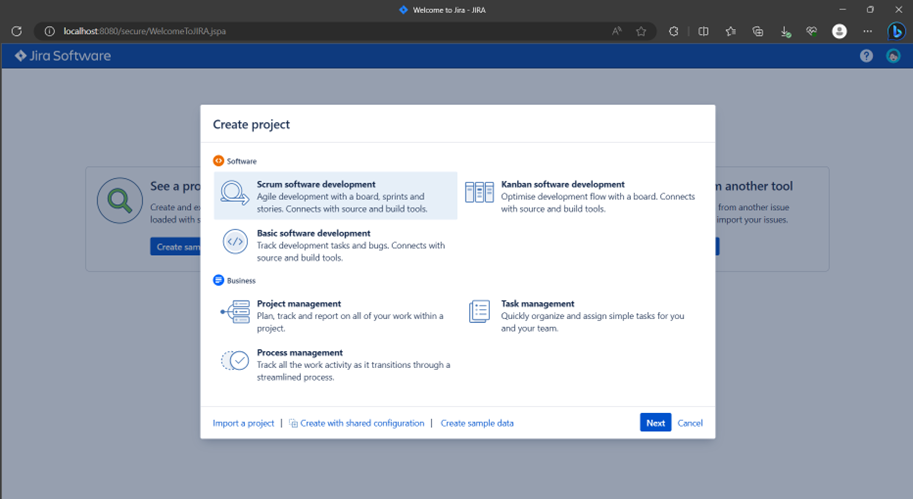This screenshot has width=913, height=499.
Task: Click the Next button
Action: pos(656,423)
